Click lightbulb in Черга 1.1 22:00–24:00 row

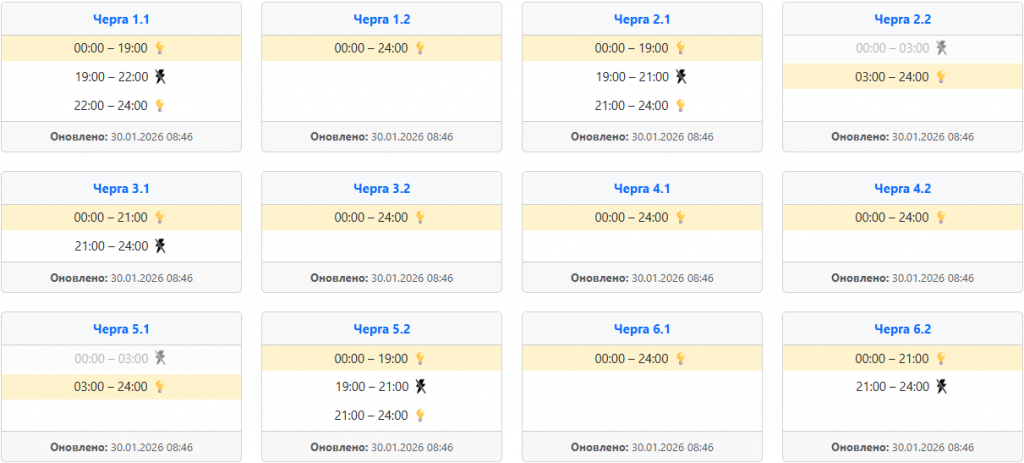159,105
